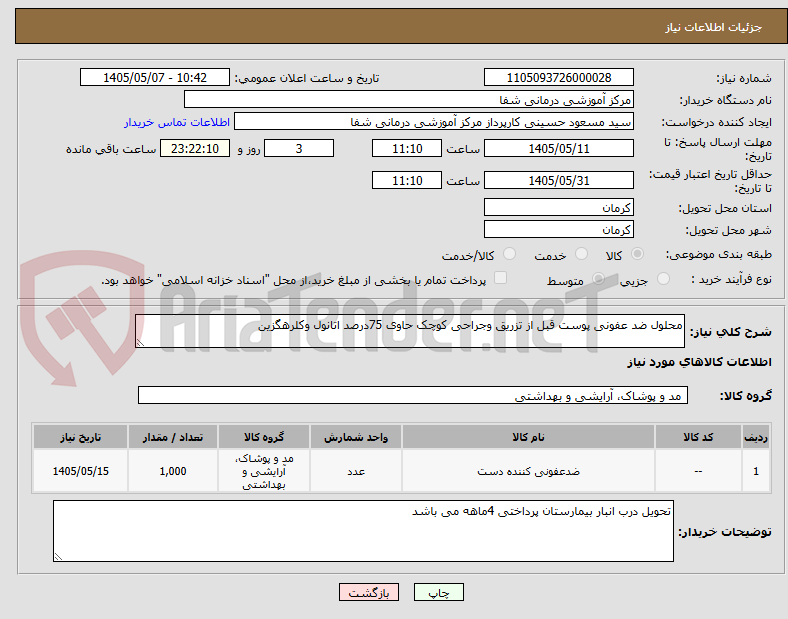Choose the متوسط purchase type radio
Image resolution: width=788 pixels, height=619 pixels.
[x=599, y=279]
